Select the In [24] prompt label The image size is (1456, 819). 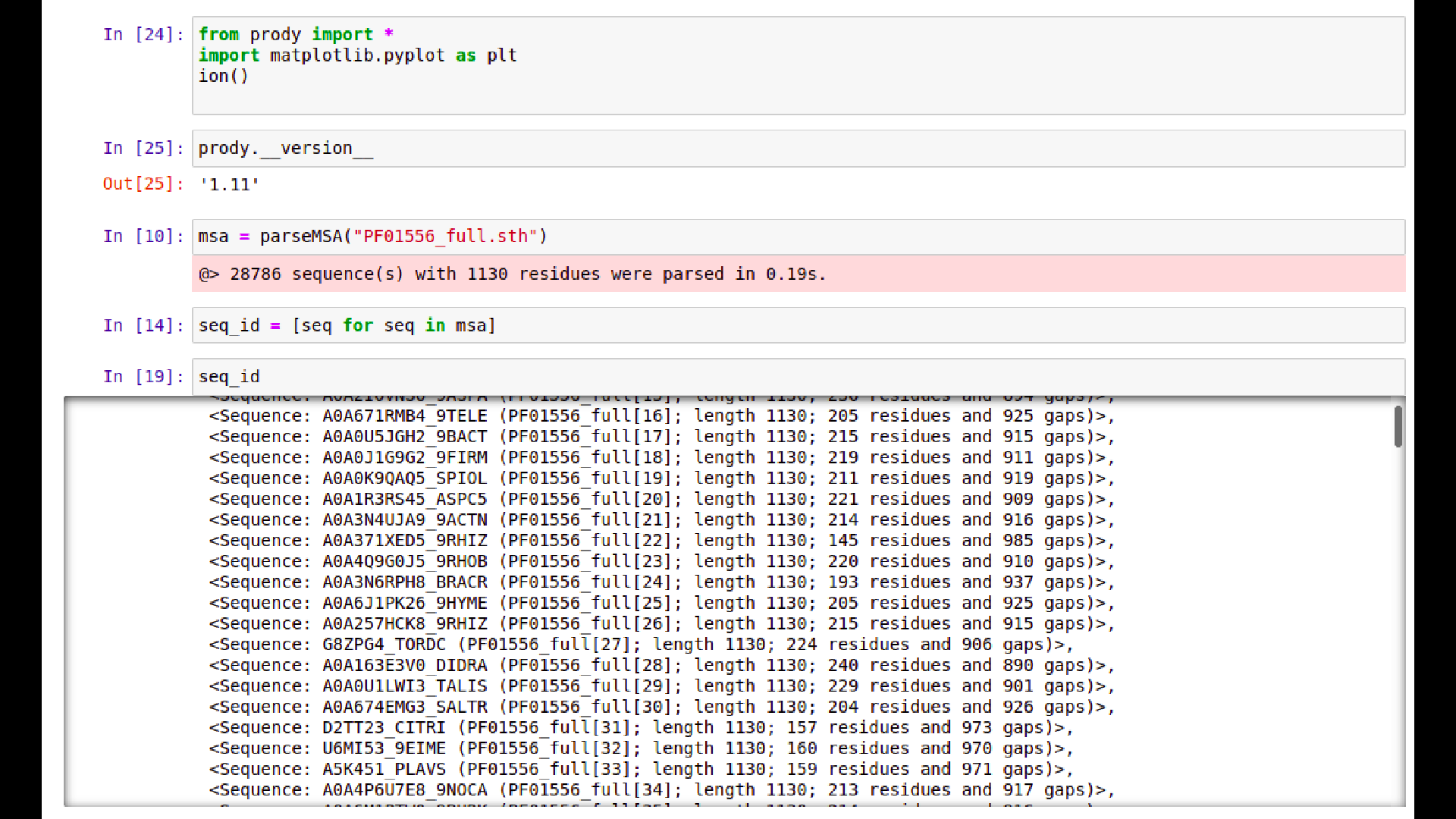(143, 34)
